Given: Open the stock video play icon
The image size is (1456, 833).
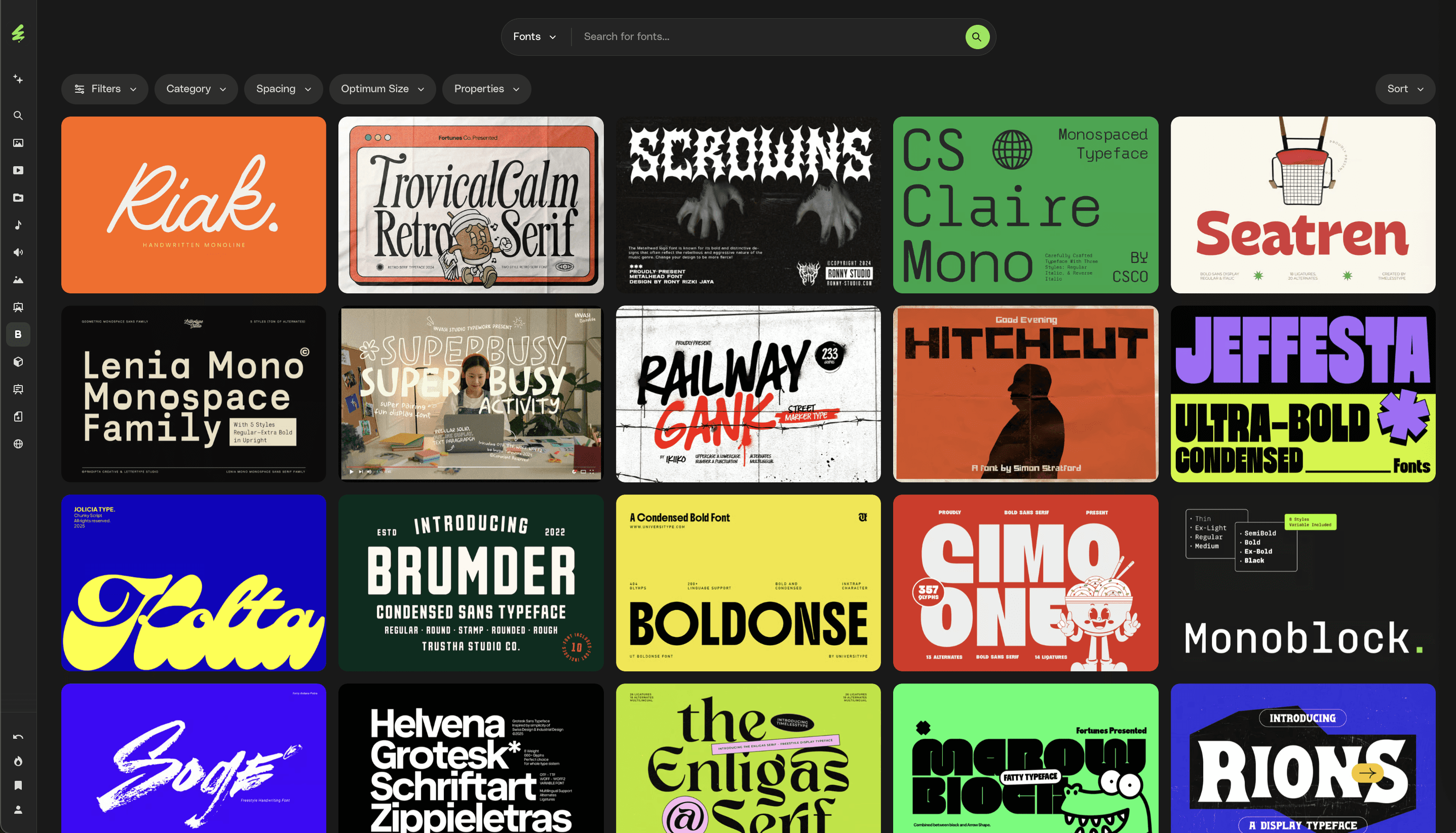Looking at the screenshot, I should coord(18,170).
